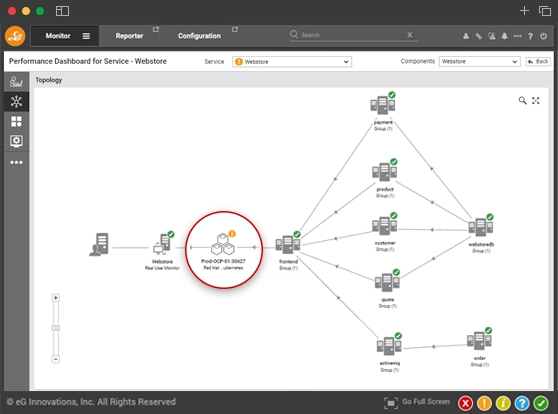The height and width of the screenshot is (414, 558).
Task: Show more sidebar options ellipsis
Action: [16, 162]
